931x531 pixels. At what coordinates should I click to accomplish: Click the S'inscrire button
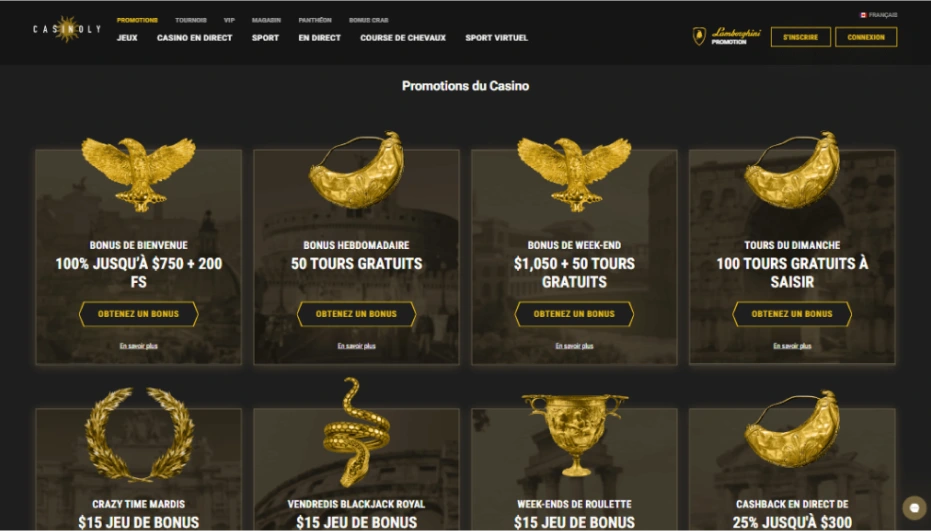(x=800, y=37)
